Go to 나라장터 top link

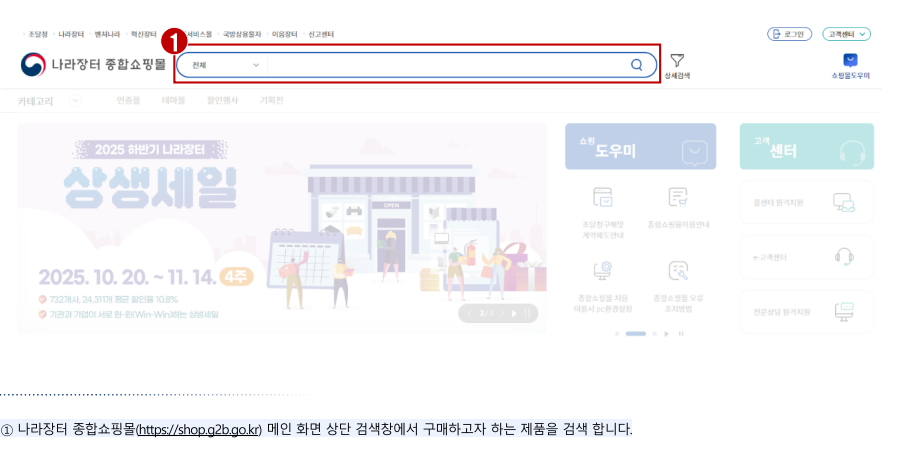point(71,34)
